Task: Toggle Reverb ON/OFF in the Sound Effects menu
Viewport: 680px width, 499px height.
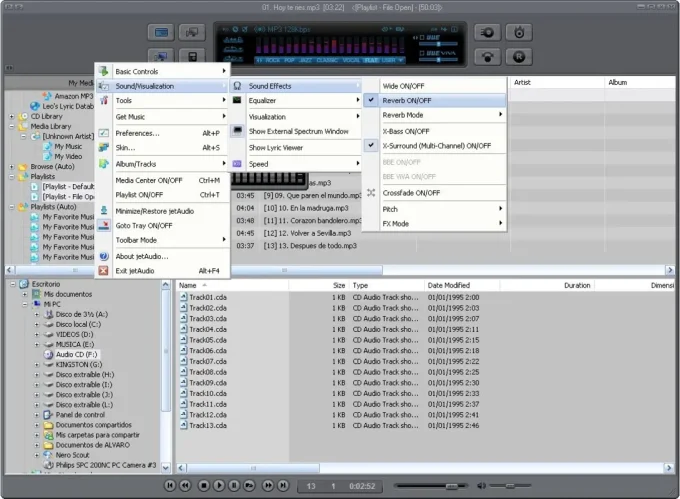Action: 406,101
